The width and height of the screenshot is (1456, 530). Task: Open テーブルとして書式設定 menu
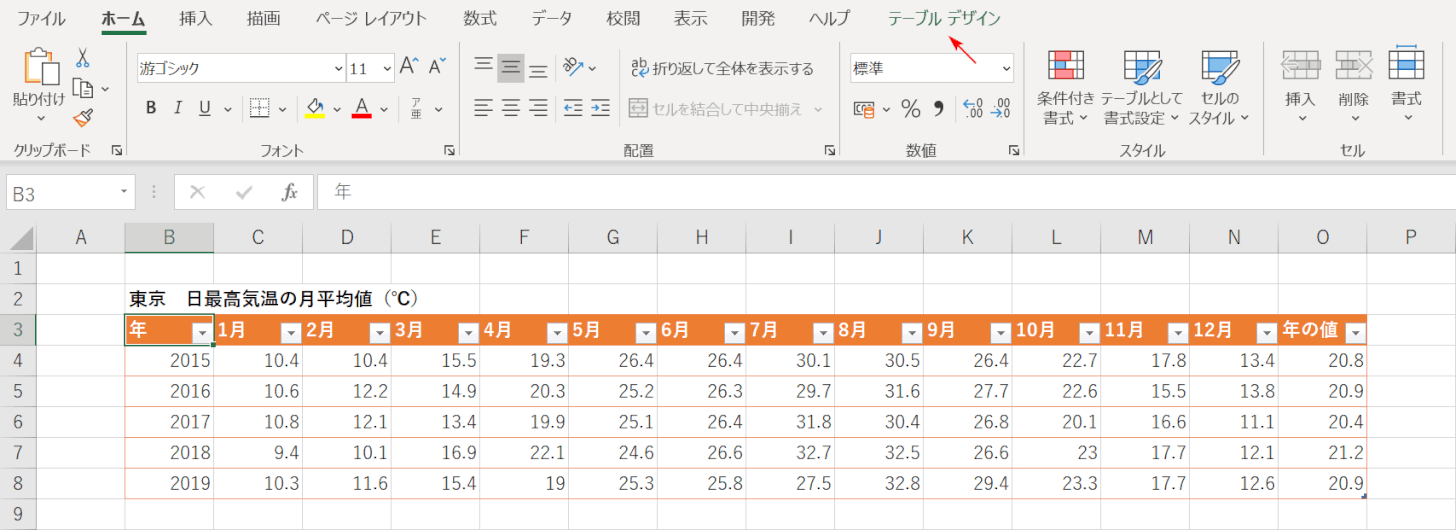click(1142, 87)
